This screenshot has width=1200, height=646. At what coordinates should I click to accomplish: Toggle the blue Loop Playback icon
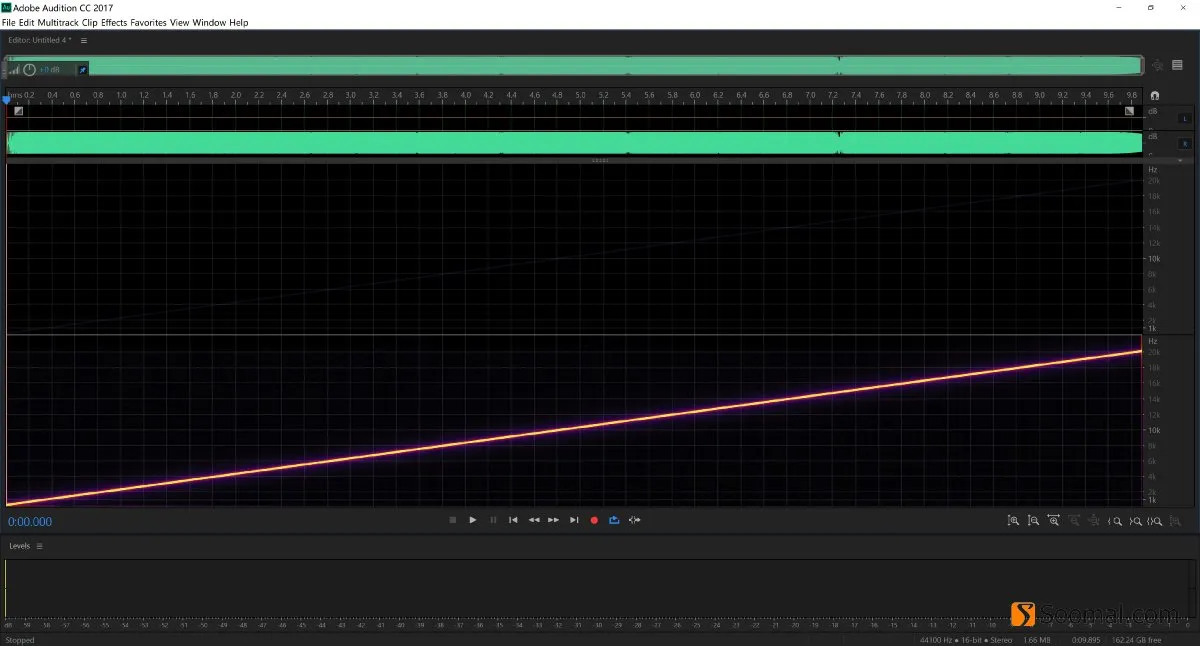[x=614, y=520]
